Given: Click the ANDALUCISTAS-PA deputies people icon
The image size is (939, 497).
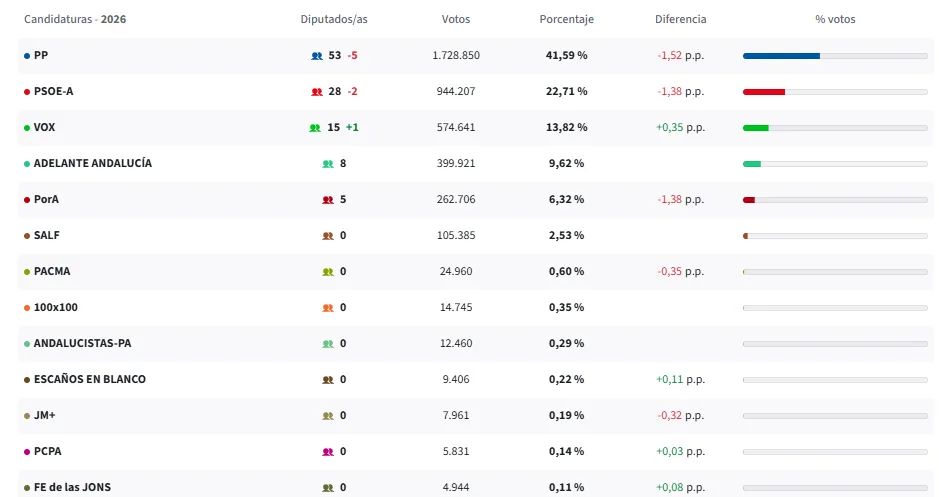Looking at the screenshot, I should (x=328, y=344).
